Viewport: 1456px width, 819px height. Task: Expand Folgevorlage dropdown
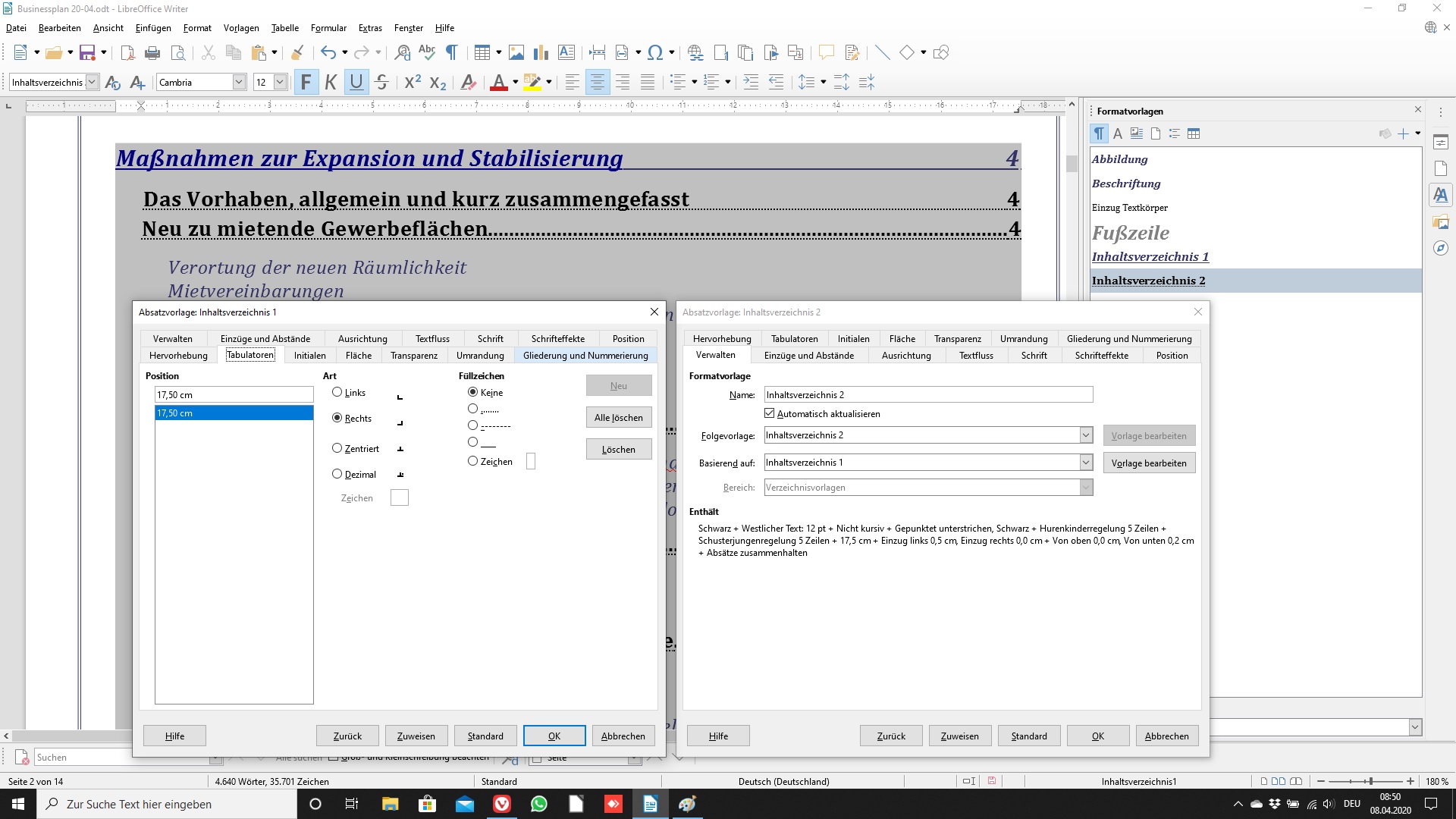[x=1086, y=435]
